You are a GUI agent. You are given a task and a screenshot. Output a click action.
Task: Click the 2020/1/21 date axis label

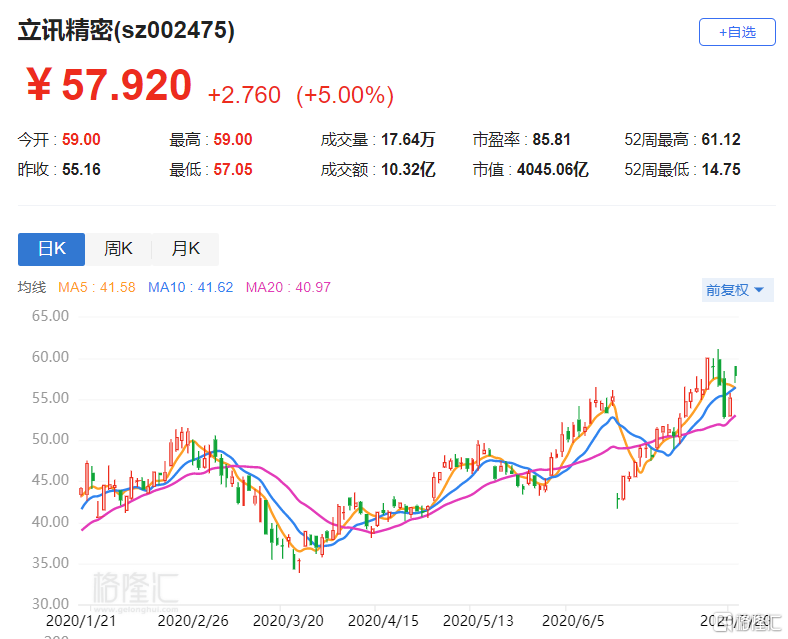(81, 621)
